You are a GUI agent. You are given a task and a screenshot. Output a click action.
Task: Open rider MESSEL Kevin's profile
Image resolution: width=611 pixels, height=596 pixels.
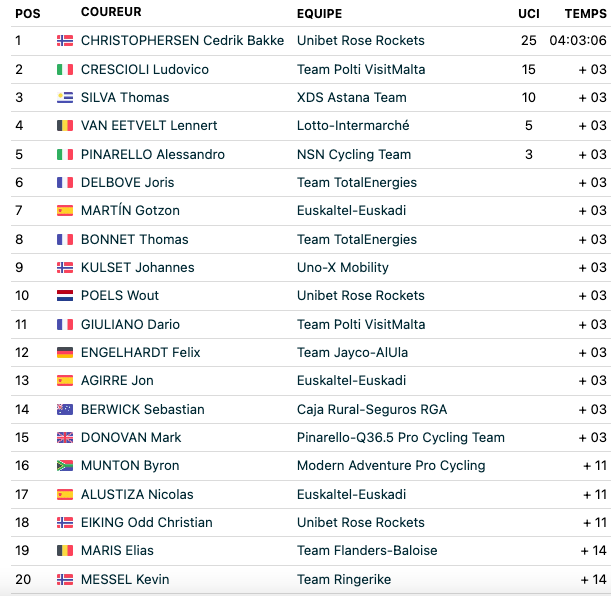125,579
